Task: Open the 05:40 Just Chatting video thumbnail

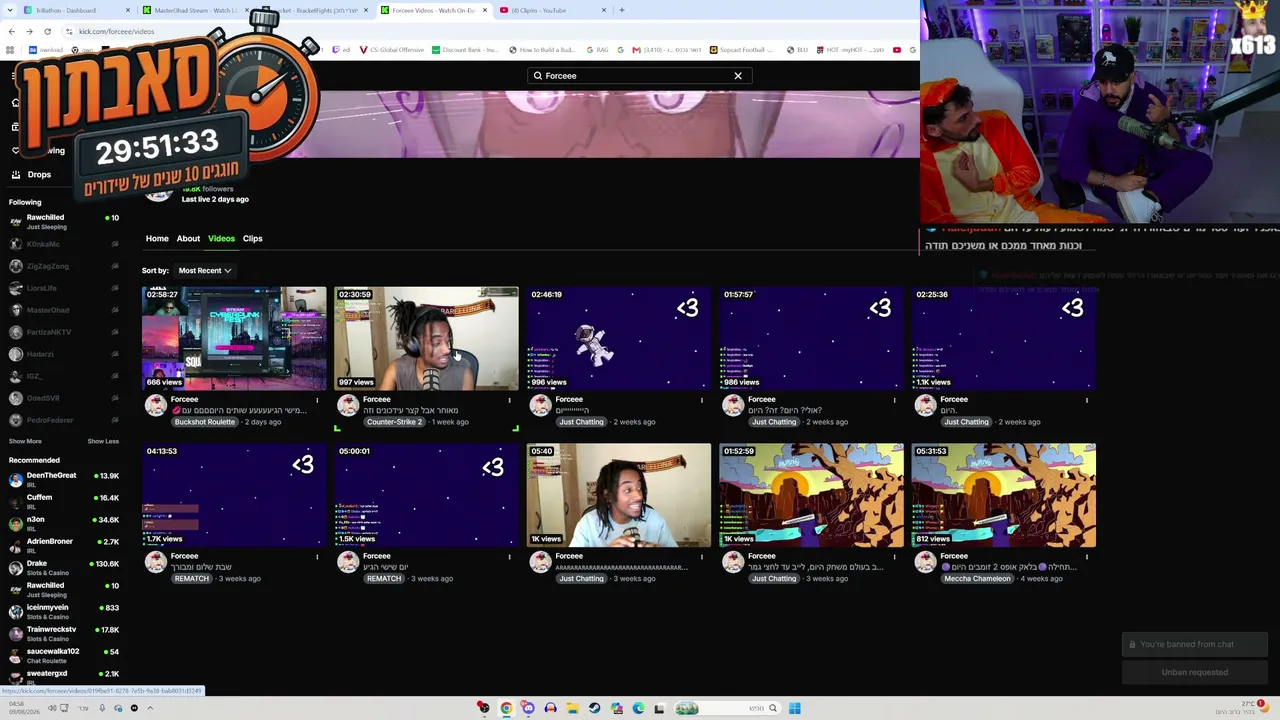Action: (619, 495)
